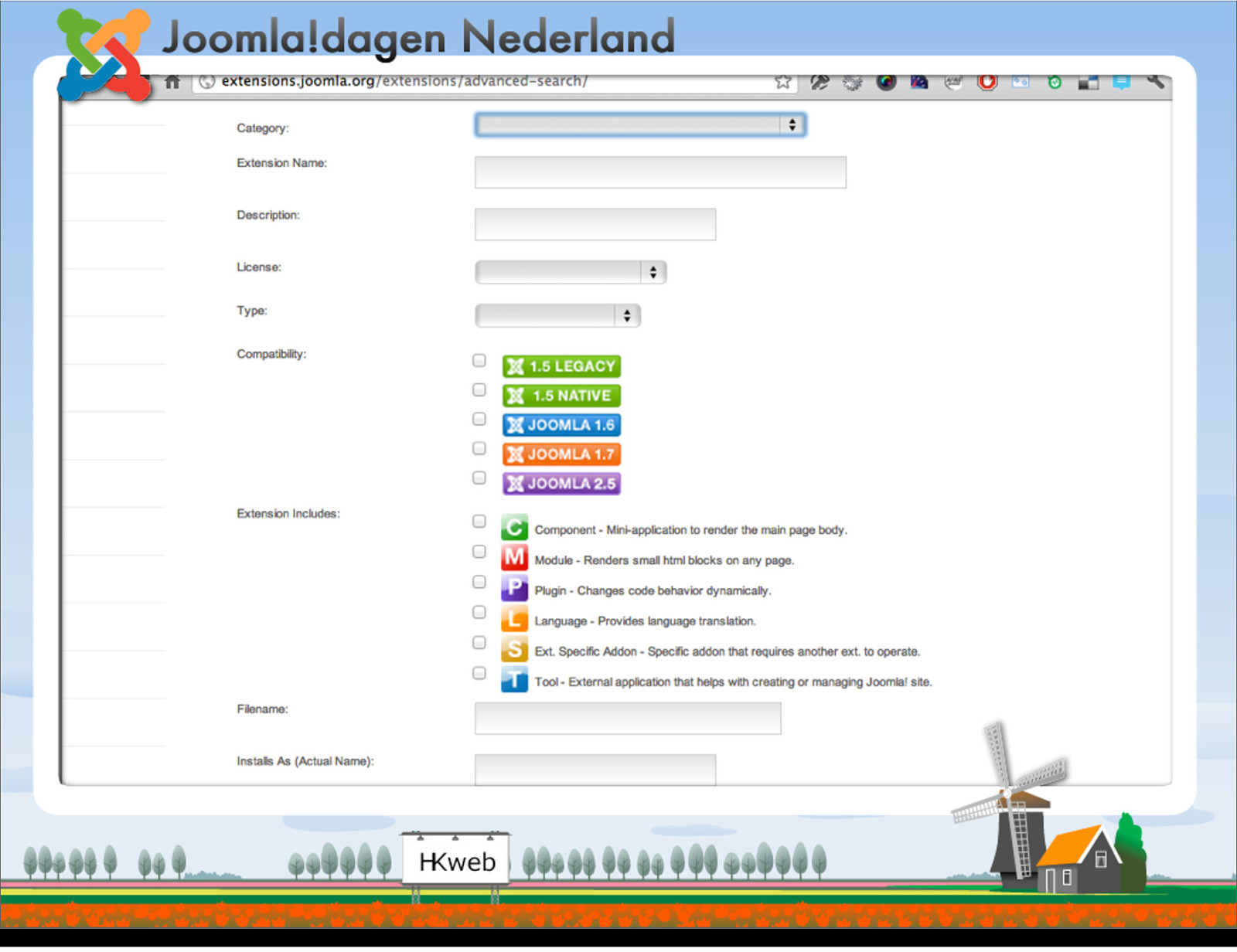
Task: Click the Description text field
Action: 595,224
